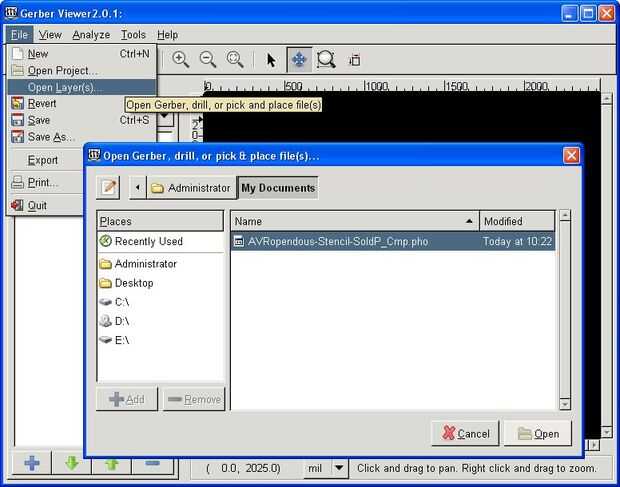
Task: Click the measure tool icon
Action: [354, 60]
